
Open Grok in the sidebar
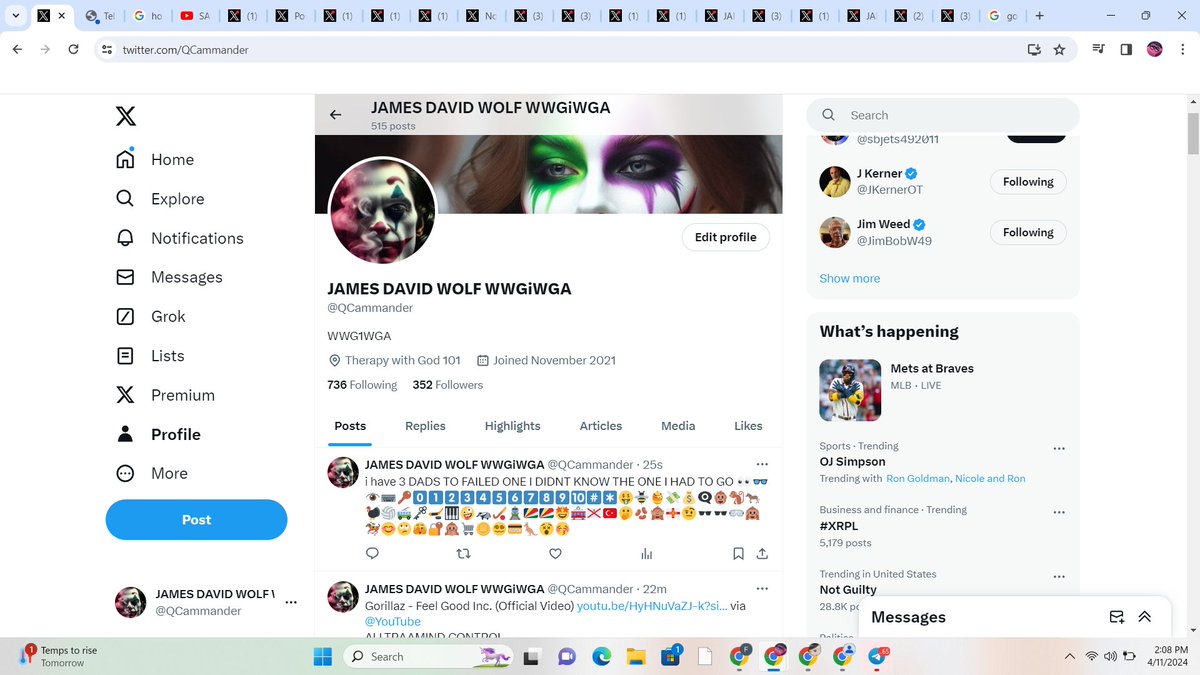tap(151, 316)
